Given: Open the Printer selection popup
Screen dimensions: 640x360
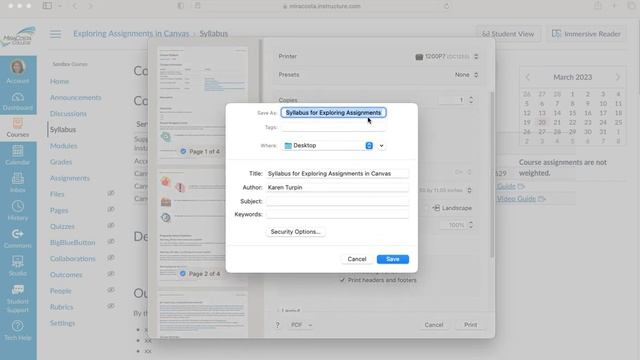Looking at the screenshot, I should pyautogui.click(x=447, y=56).
